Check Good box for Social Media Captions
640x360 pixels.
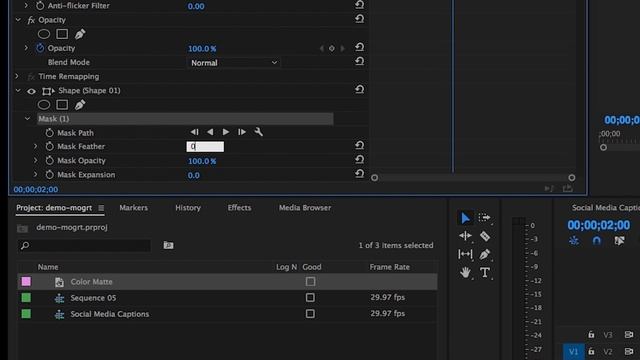(x=310, y=313)
